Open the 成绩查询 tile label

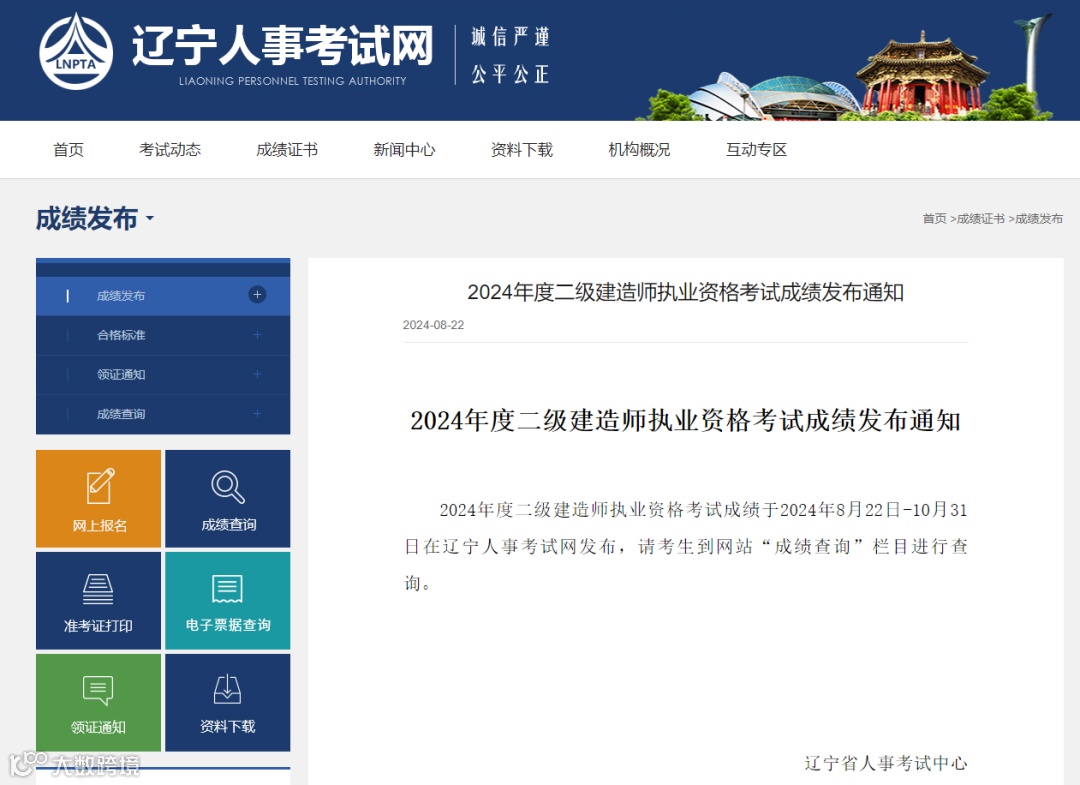pyautogui.click(x=229, y=525)
